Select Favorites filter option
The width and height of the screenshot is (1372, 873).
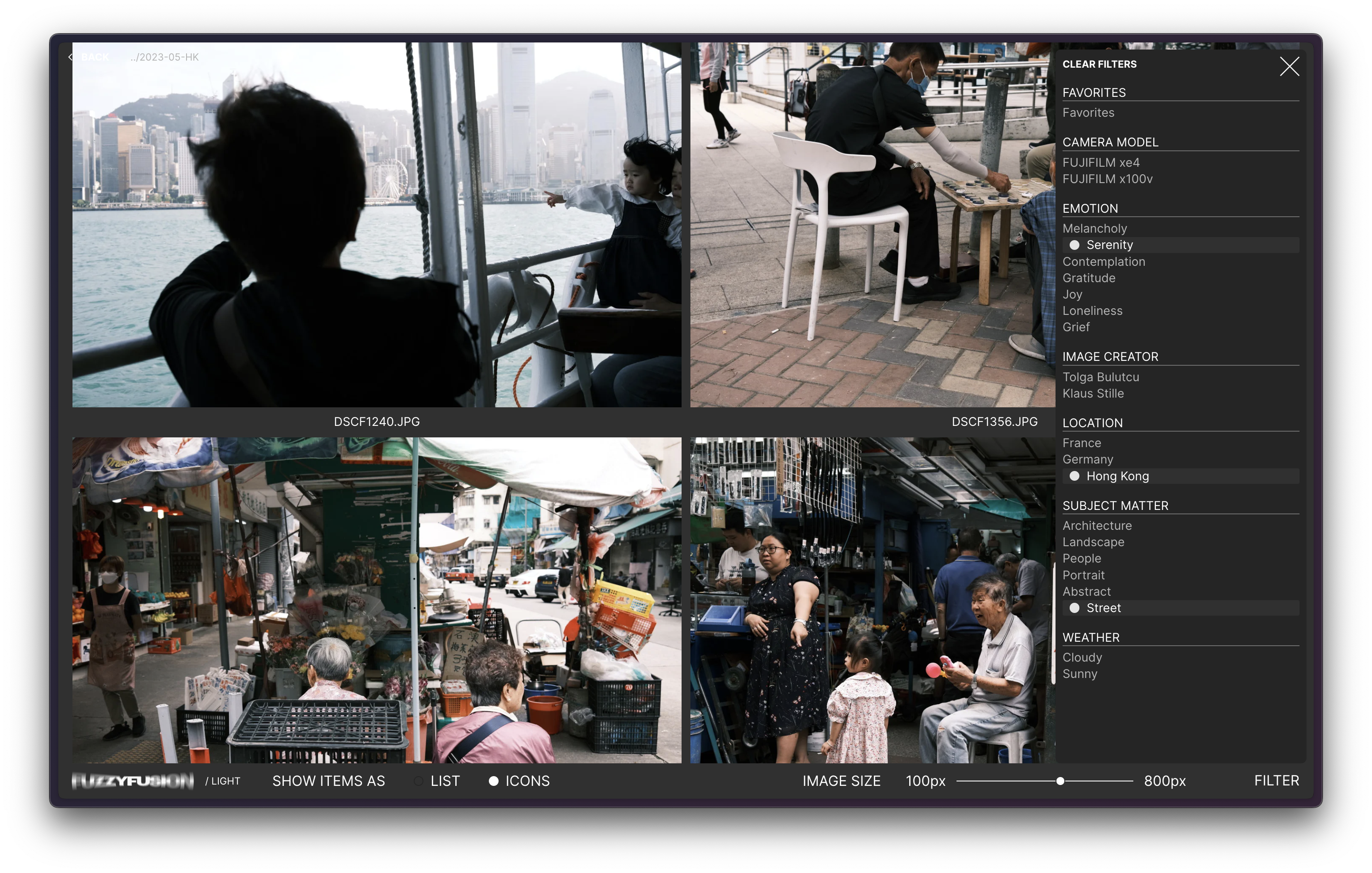1088,113
